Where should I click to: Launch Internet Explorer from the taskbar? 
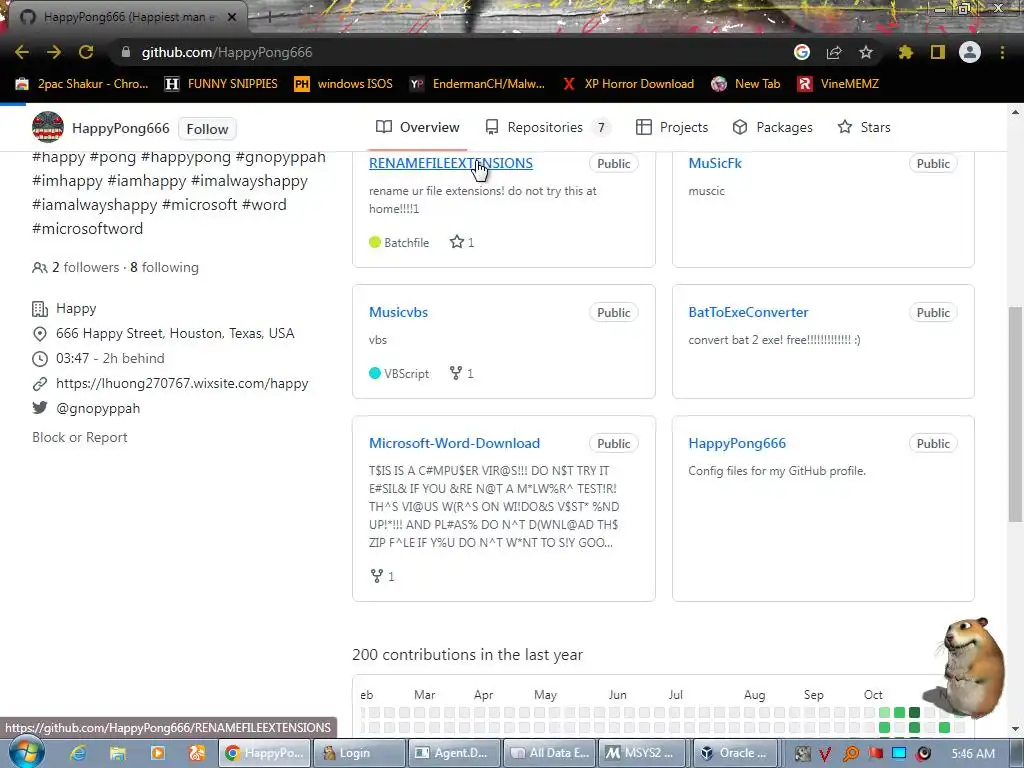click(x=78, y=753)
